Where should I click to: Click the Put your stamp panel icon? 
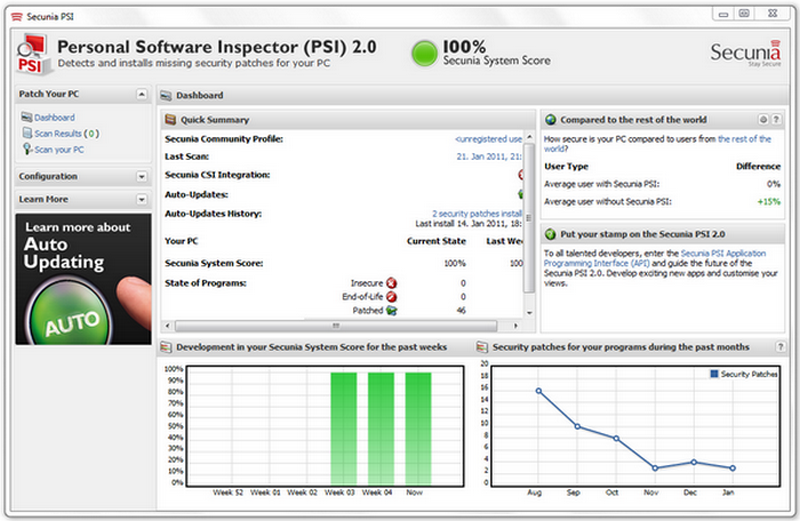(x=551, y=234)
